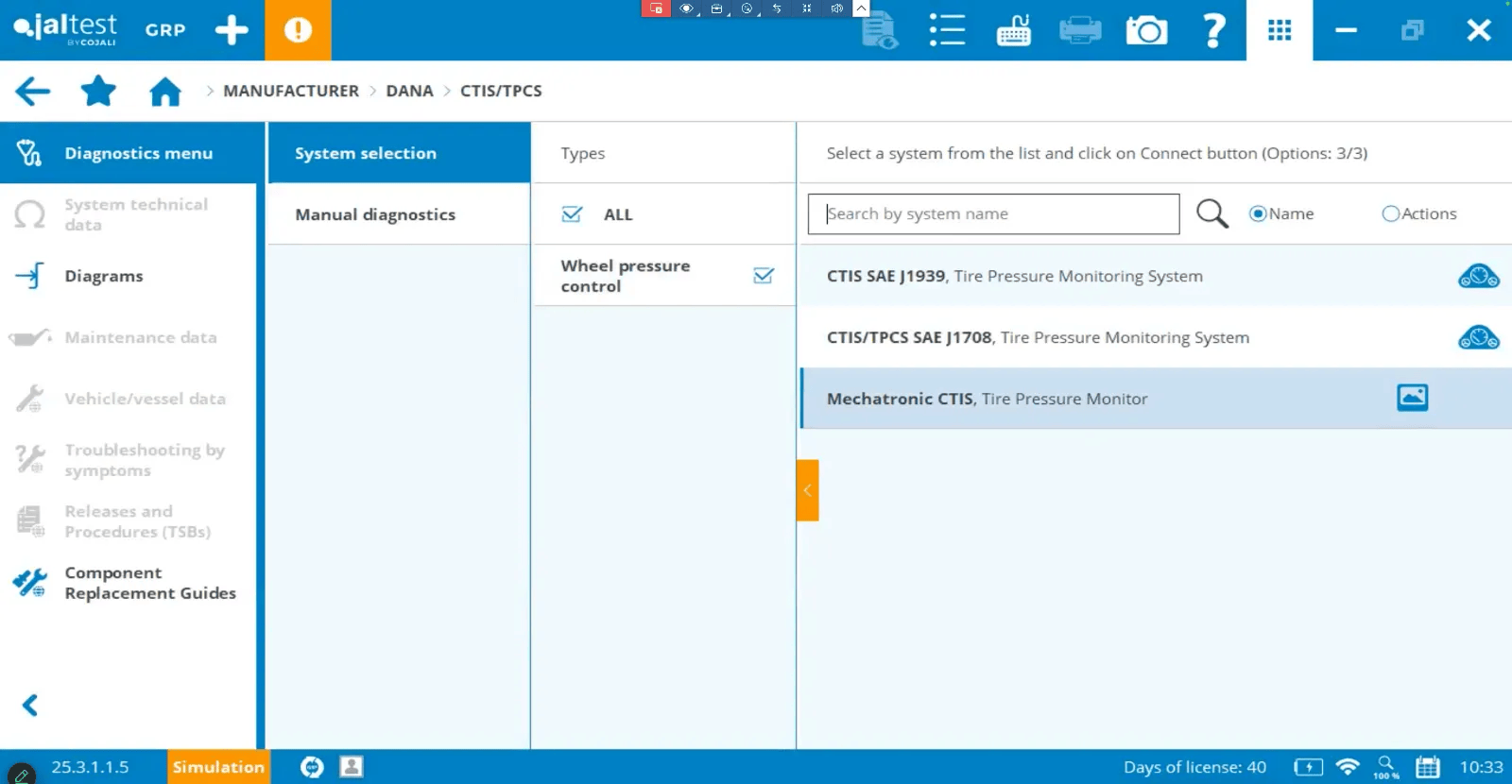Viewport: 1512px width, 784px height.
Task: Click the Jaltest logo
Action: coord(64,29)
